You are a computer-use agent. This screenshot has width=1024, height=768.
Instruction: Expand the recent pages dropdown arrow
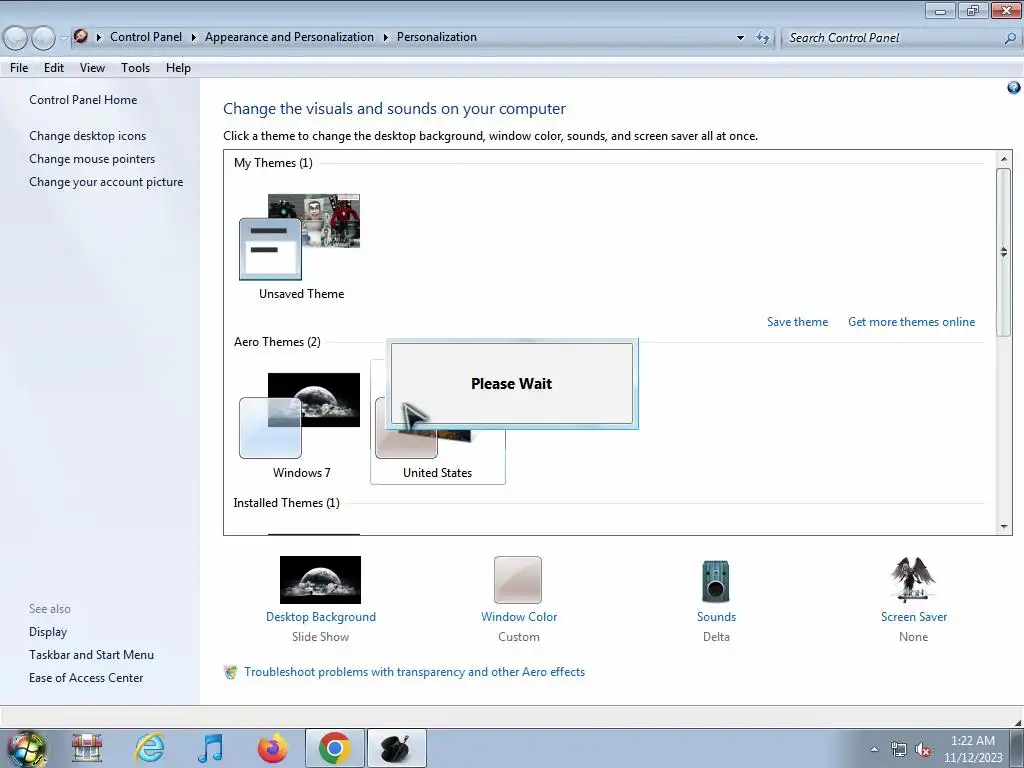coord(63,39)
